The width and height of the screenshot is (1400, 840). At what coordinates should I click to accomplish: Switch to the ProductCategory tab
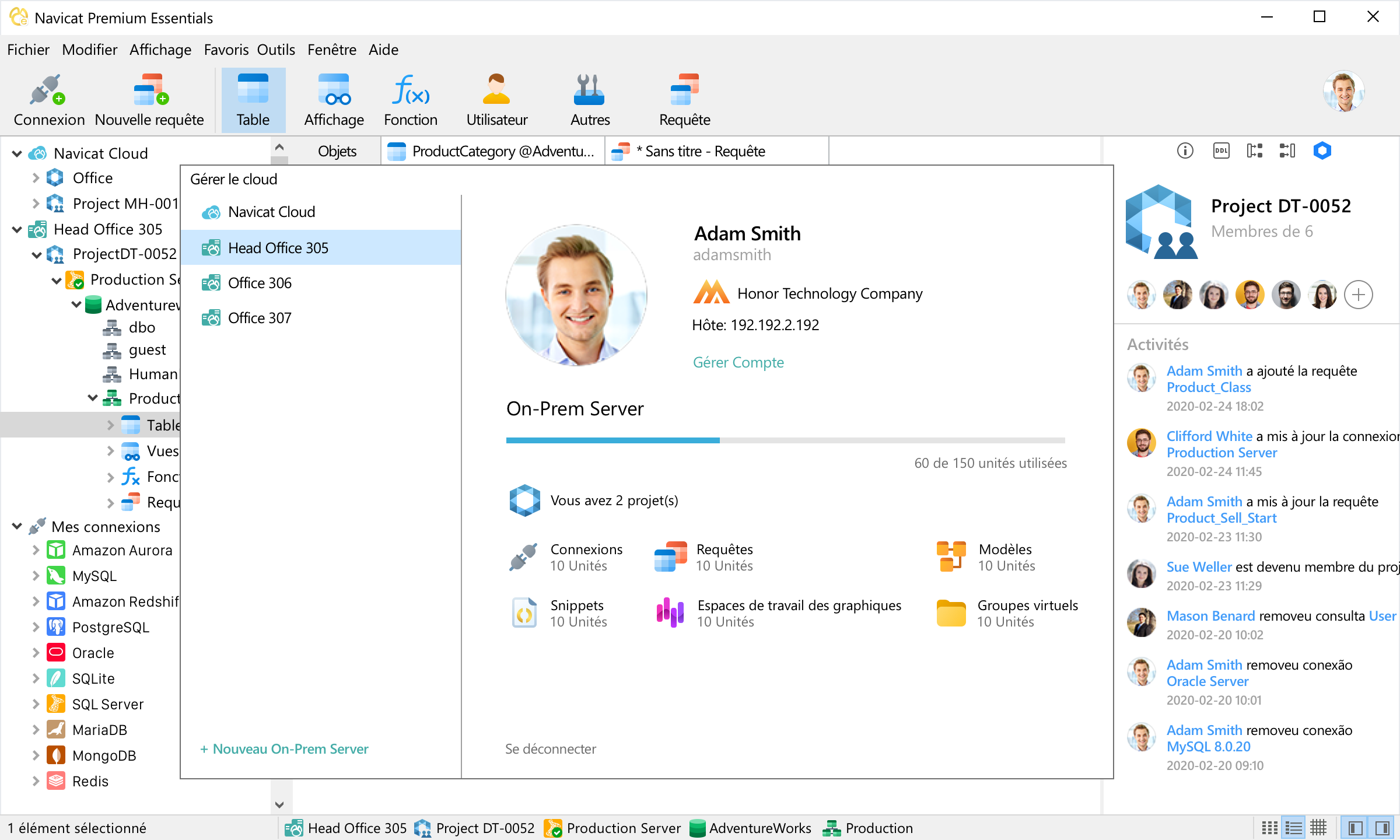coord(493,152)
